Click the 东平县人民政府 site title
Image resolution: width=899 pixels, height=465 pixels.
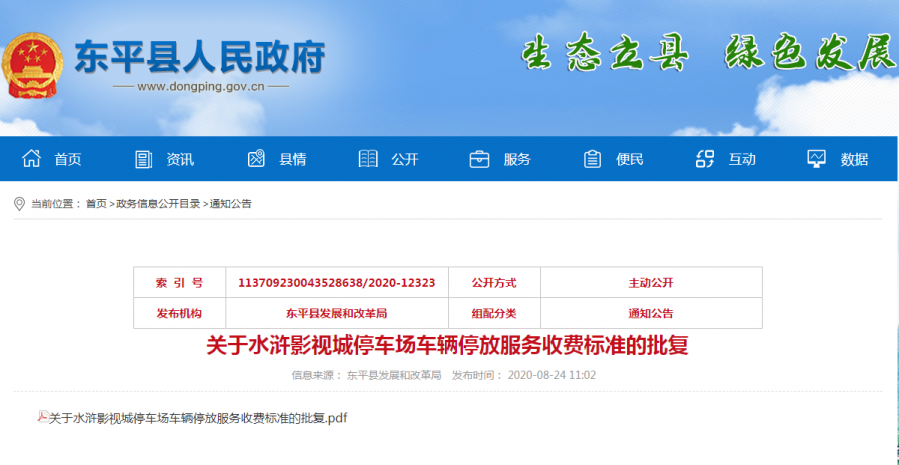coord(200,57)
